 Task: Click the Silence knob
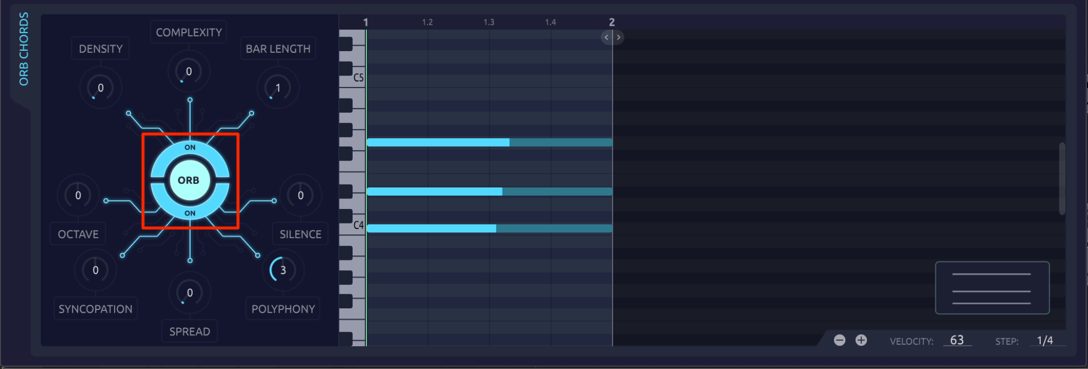(300, 196)
